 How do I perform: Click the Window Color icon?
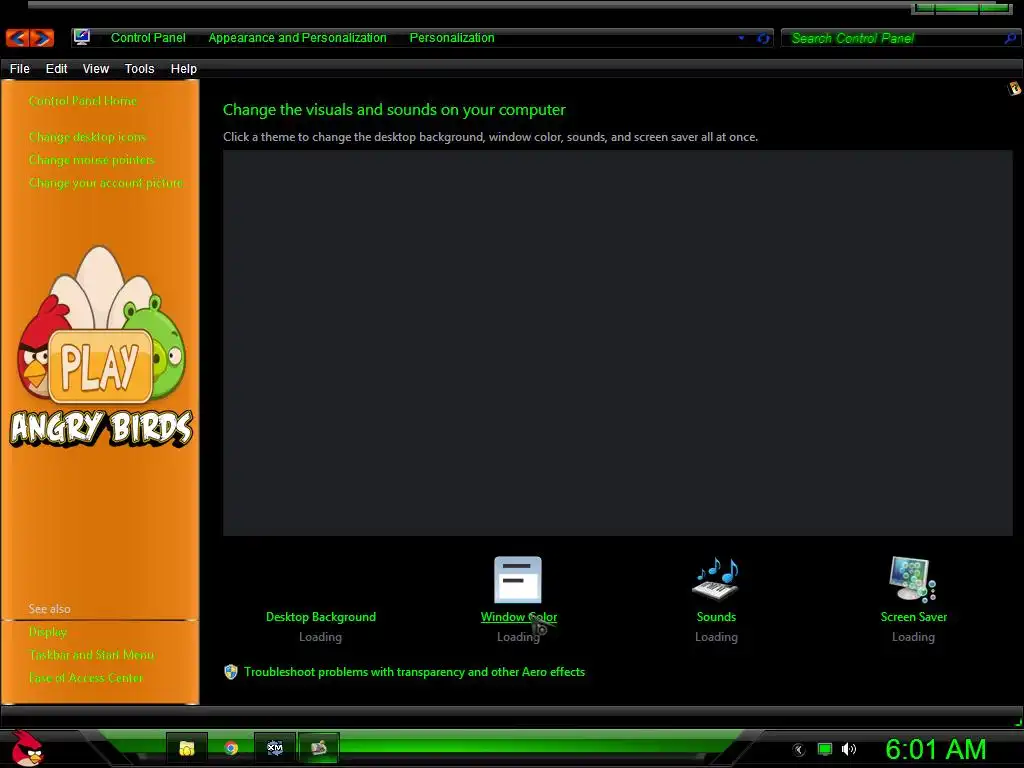[518, 579]
